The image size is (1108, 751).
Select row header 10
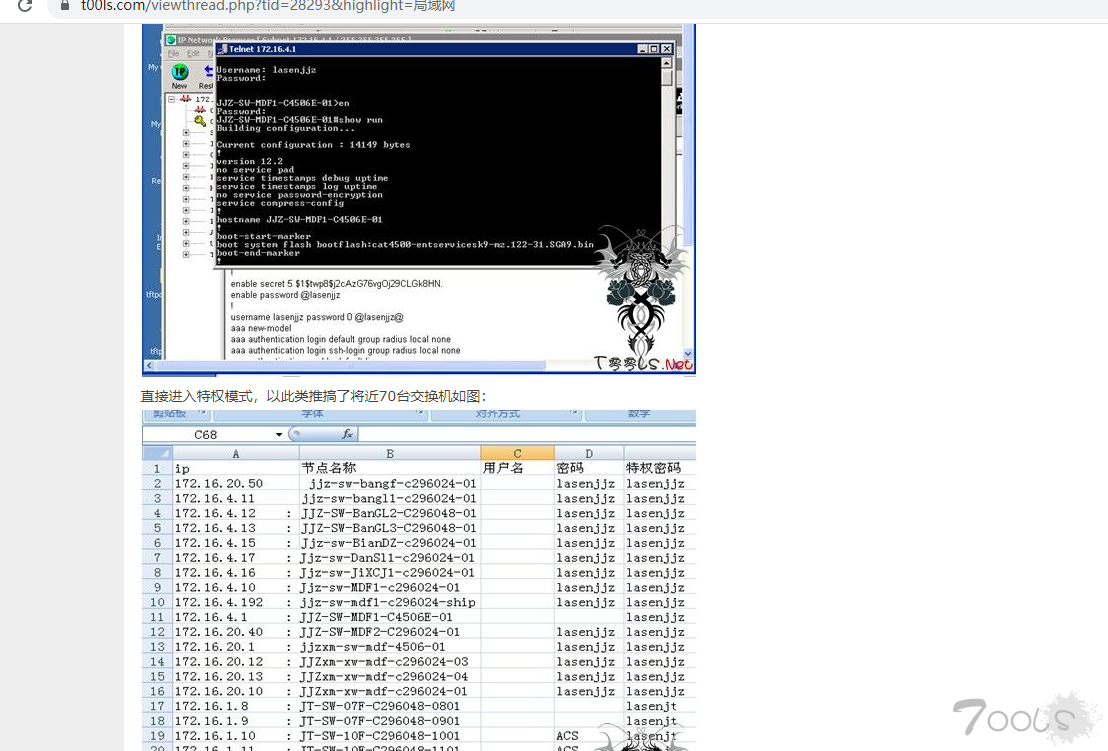(x=158, y=602)
